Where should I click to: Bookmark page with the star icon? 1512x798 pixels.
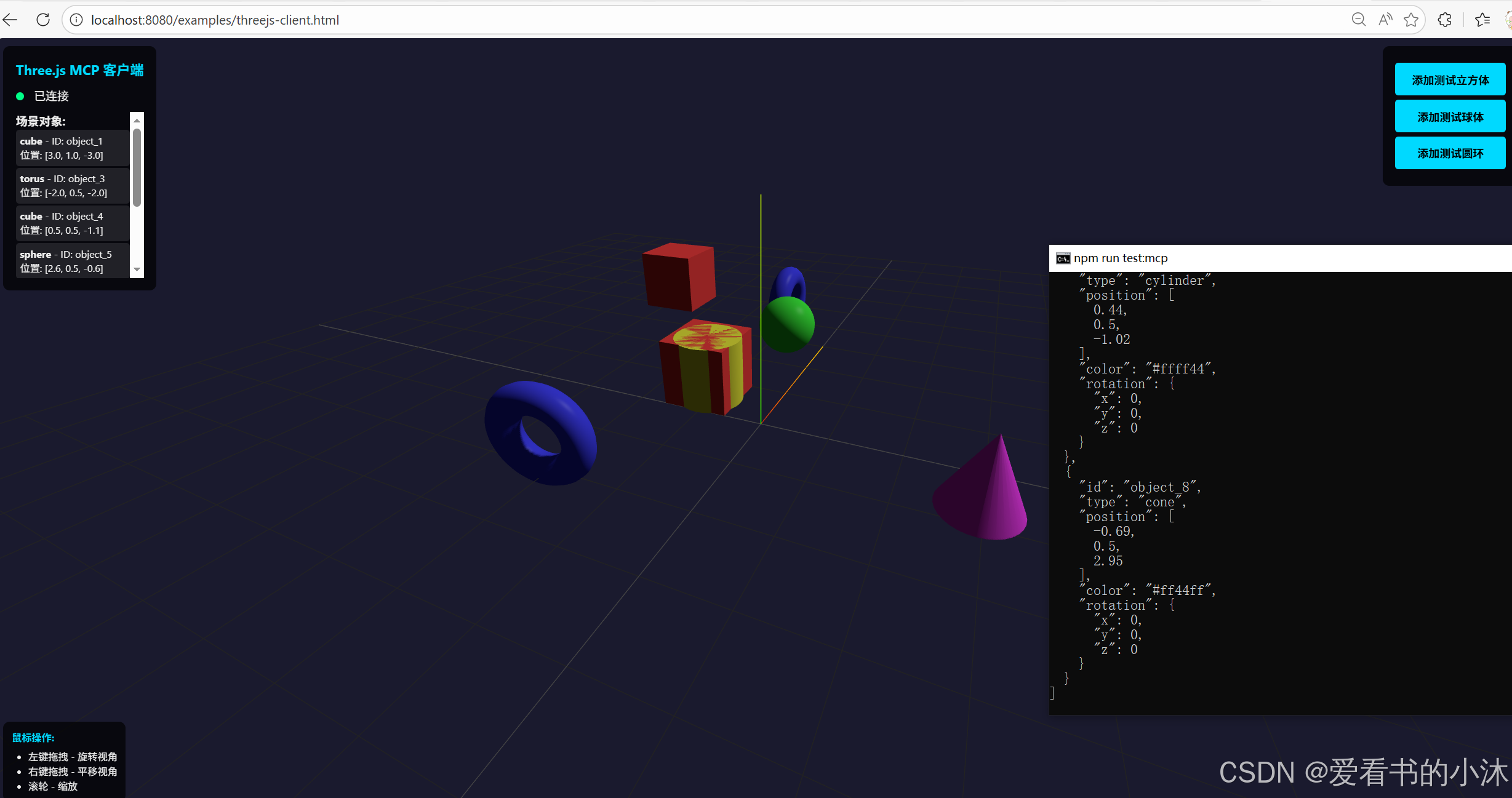[x=1411, y=20]
